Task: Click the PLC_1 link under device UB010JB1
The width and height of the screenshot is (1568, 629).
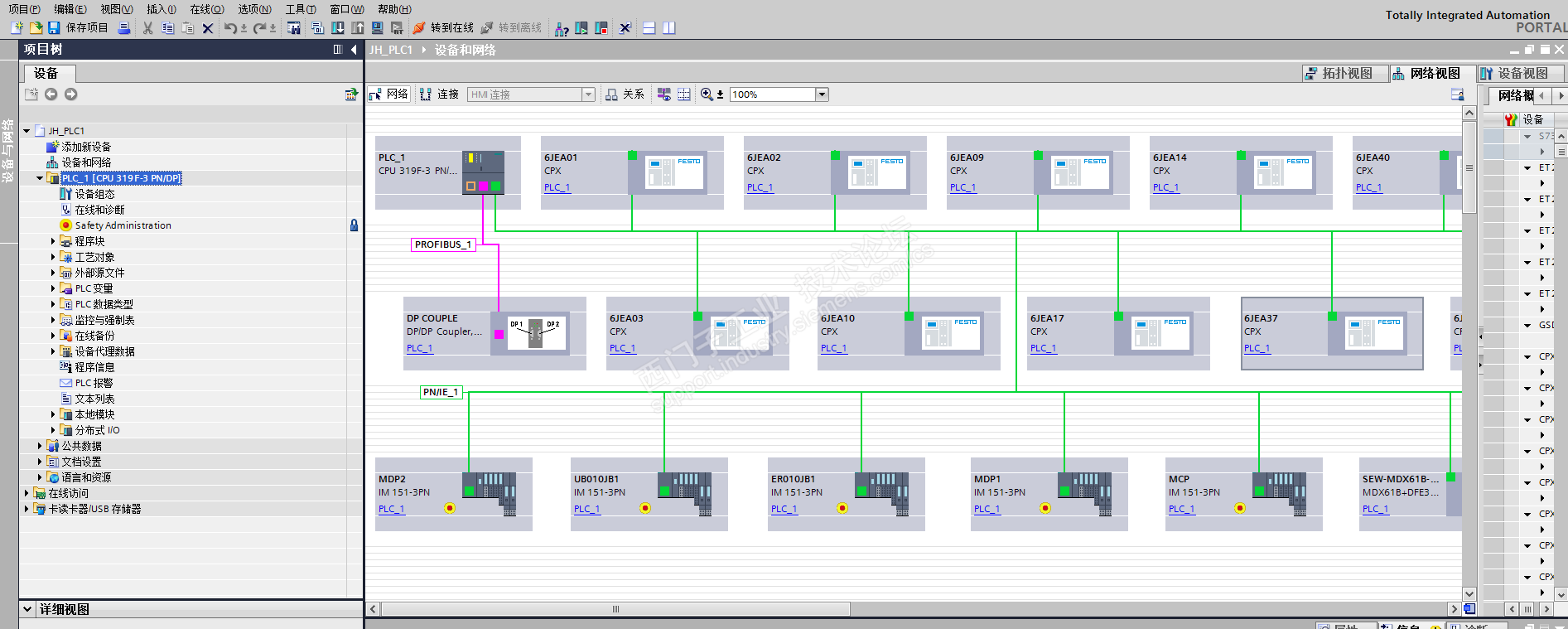Action: pyautogui.click(x=587, y=509)
